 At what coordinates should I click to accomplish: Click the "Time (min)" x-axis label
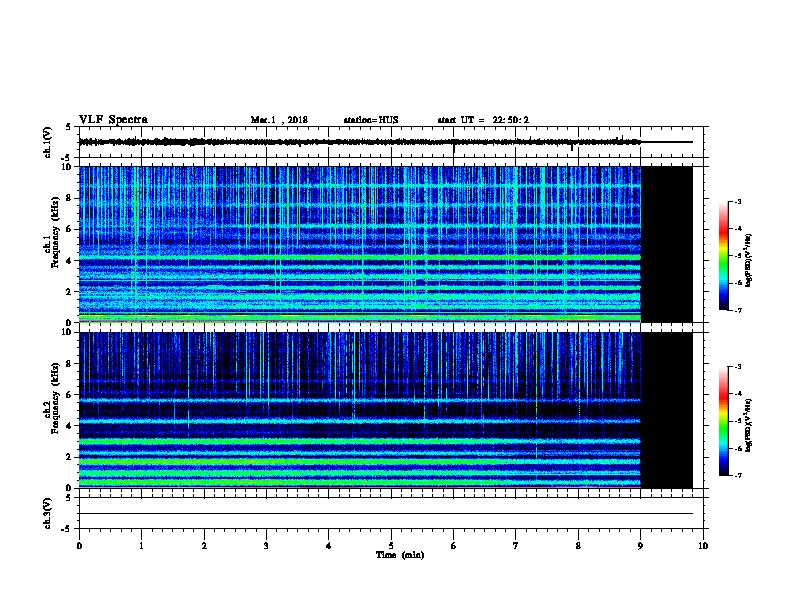(400, 555)
